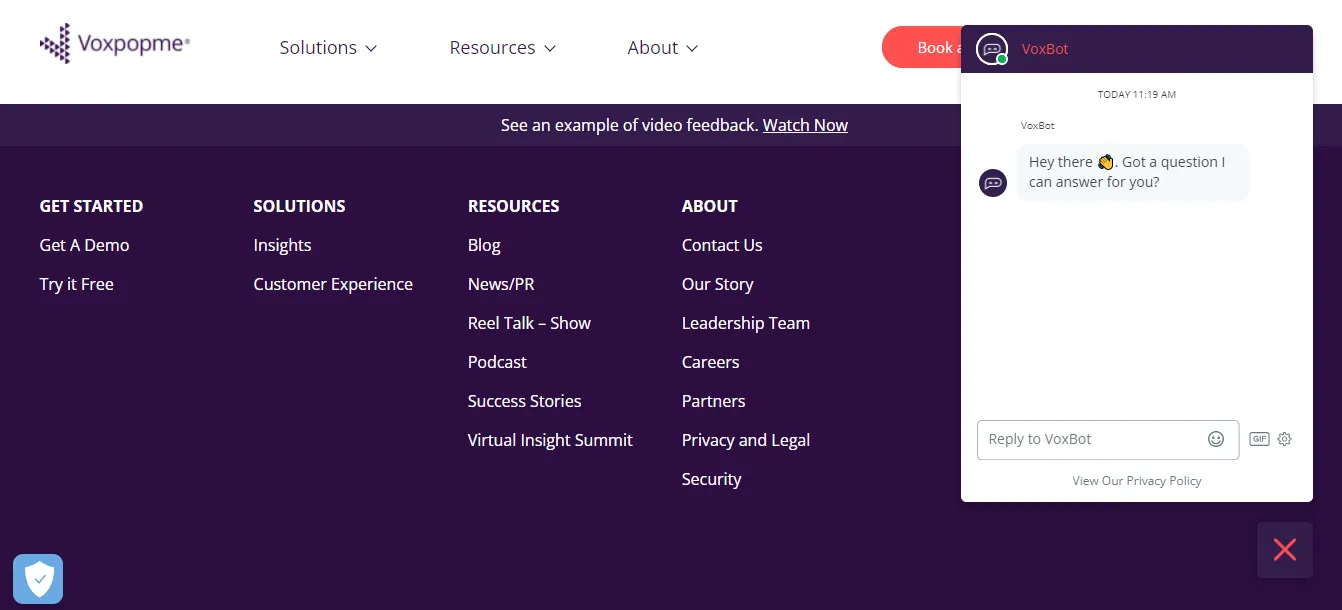
Task: Go to the Insights footer link
Action: pyautogui.click(x=282, y=245)
